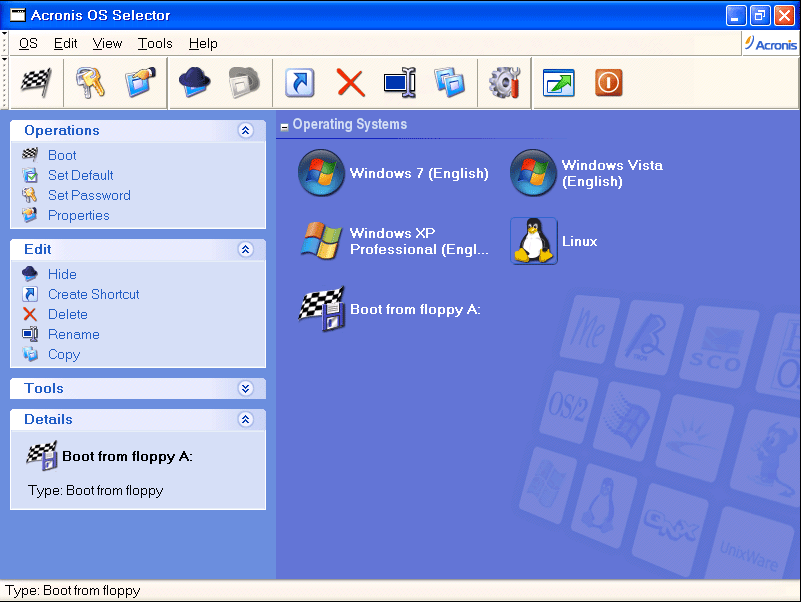Click the menu bar drag handle grip
Image resolution: width=801 pixels, height=602 pixels.
5,43
